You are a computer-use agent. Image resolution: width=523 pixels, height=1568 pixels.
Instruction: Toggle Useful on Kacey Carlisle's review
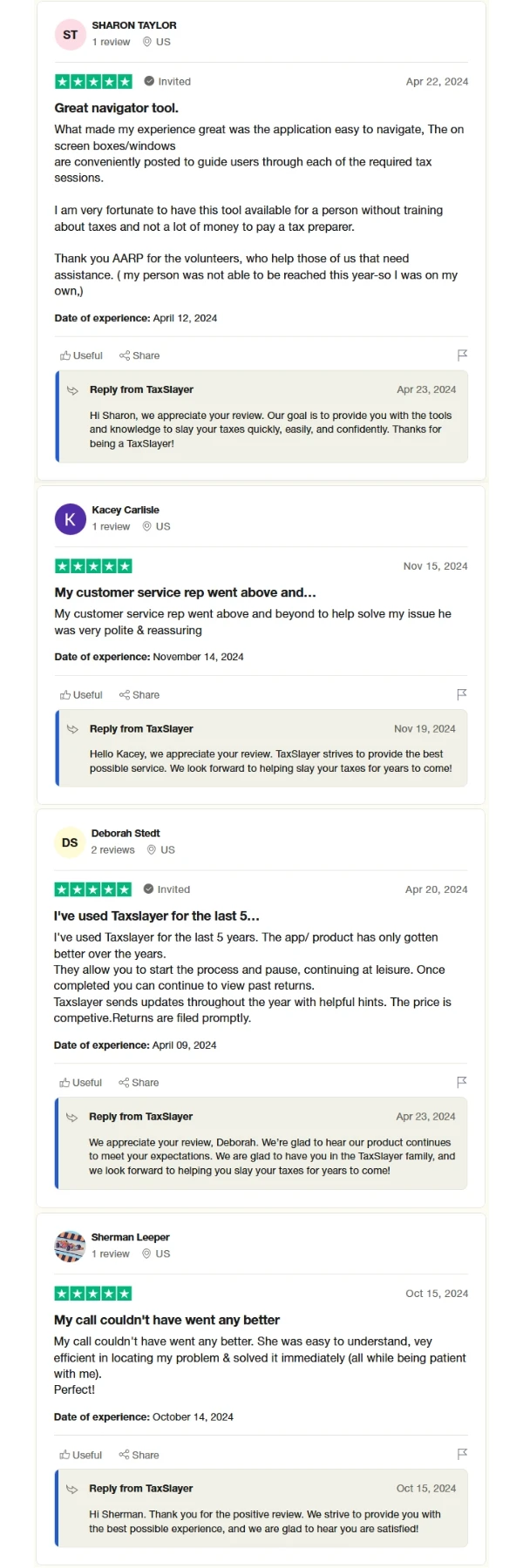coord(80,694)
